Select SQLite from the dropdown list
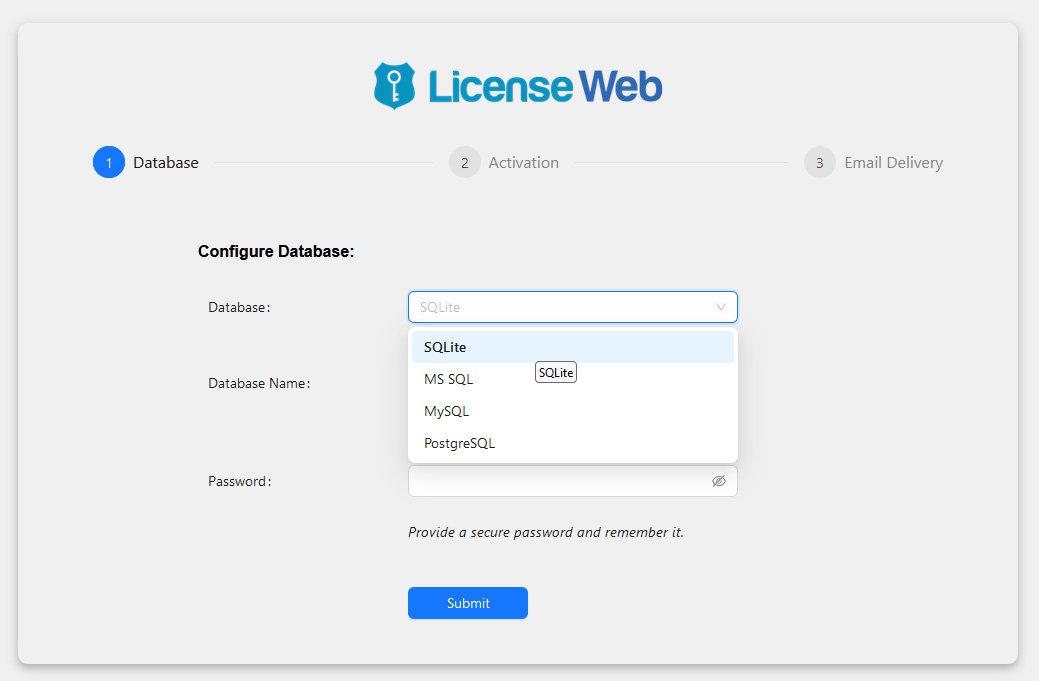The height and width of the screenshot is (681, 1039). [x=573, y=347]
